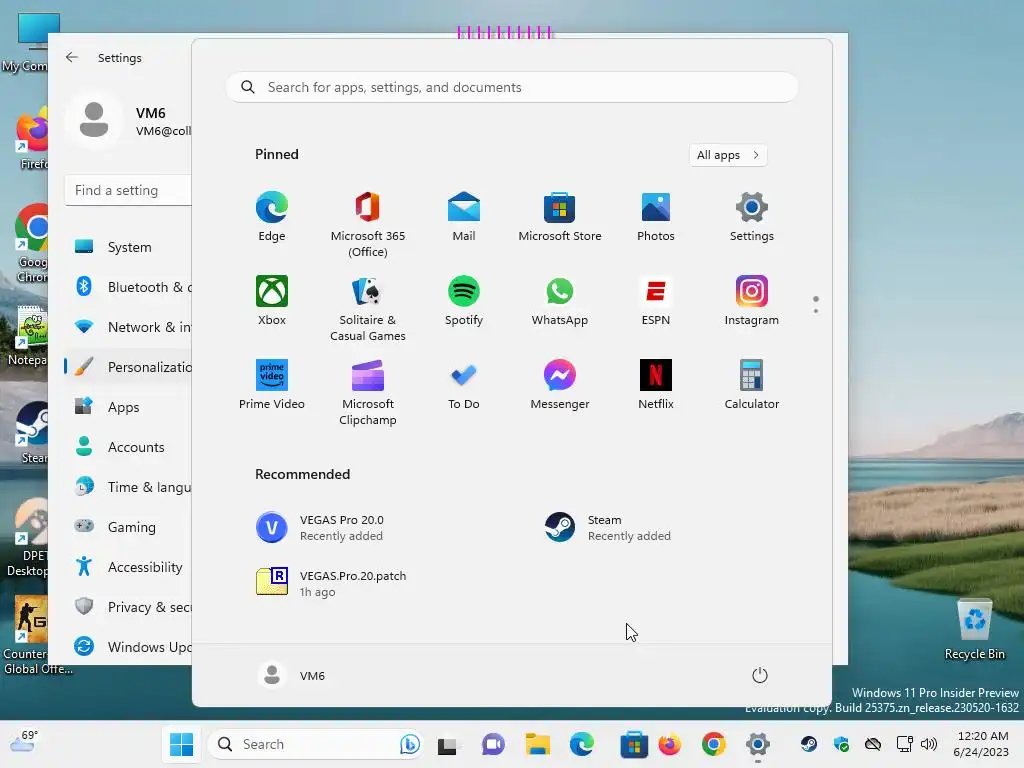Expand the All apps list

(728, 155)
